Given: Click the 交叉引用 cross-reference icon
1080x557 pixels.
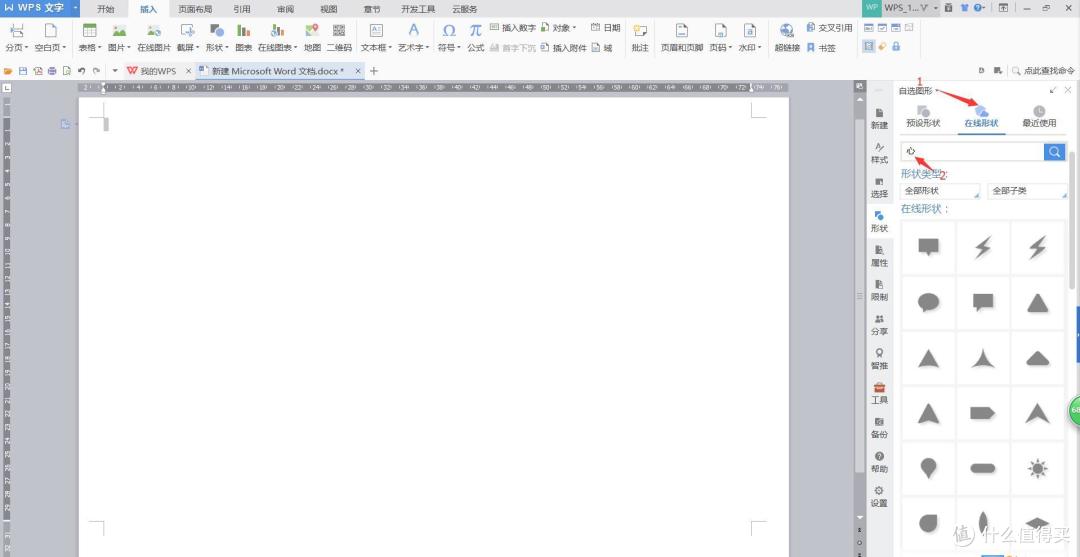Looking at the screenshot, I should pos(829,28).
